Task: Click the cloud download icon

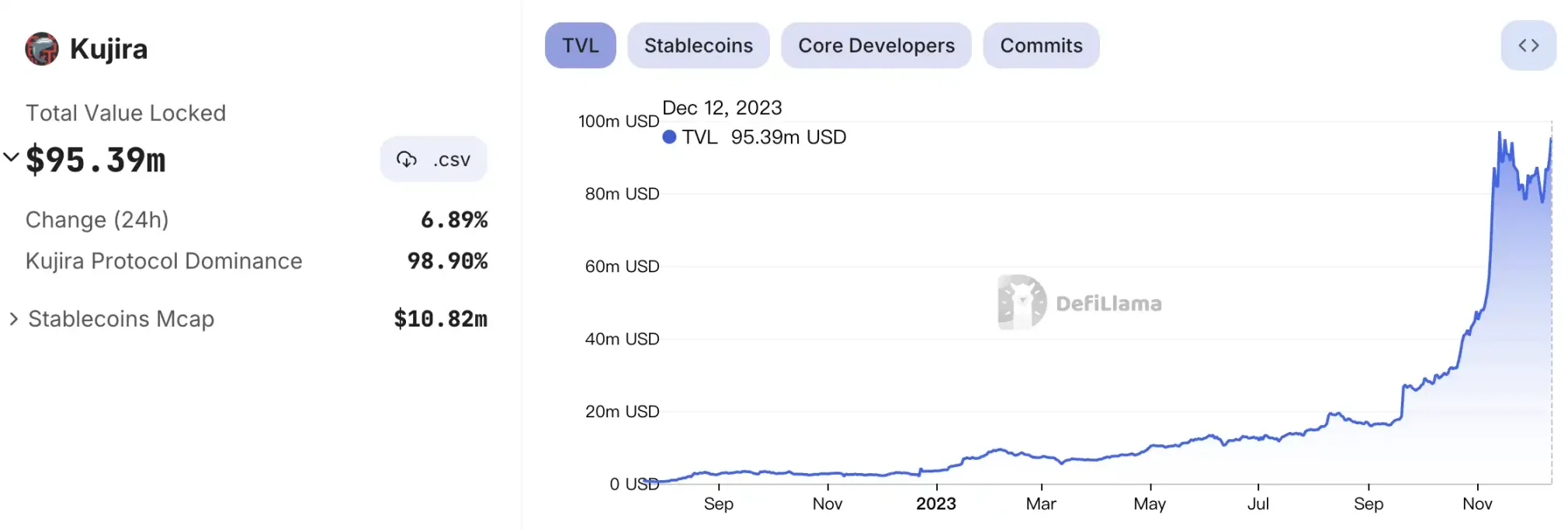Action: (x=406, y=160)
